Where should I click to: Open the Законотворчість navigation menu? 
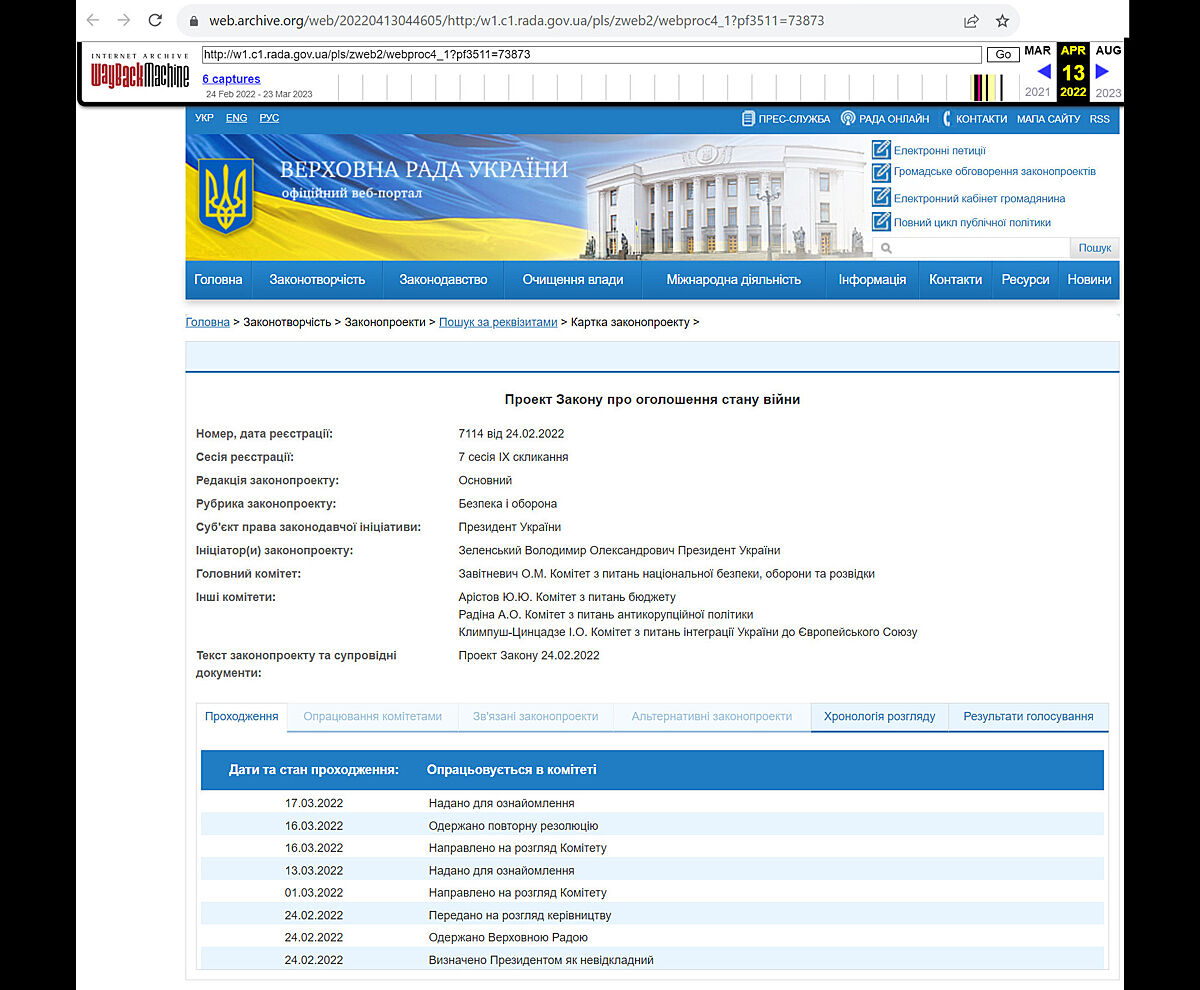pyautogui.click(x=317, y=280)
